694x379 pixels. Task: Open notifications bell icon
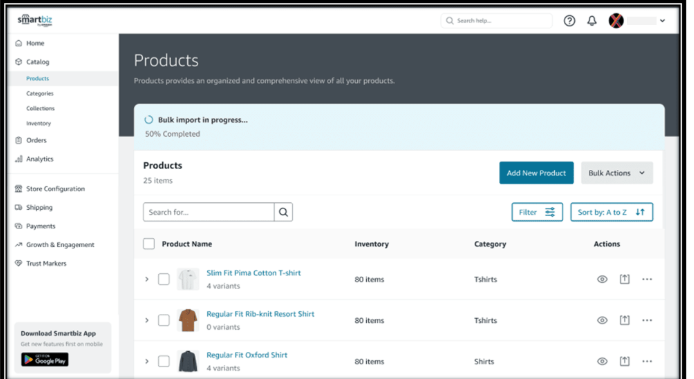click(x=592, y=21)
